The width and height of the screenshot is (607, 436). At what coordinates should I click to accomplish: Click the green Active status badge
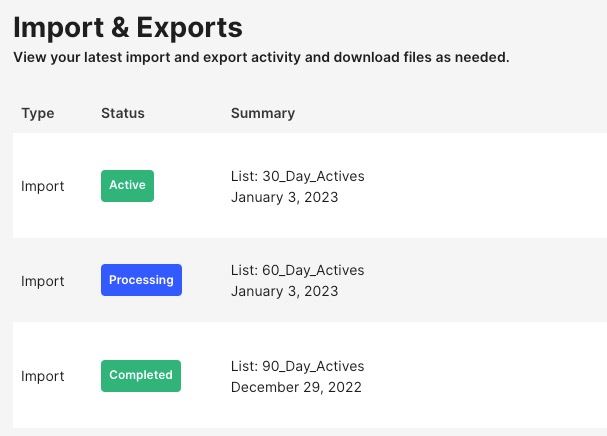point(127,186)
